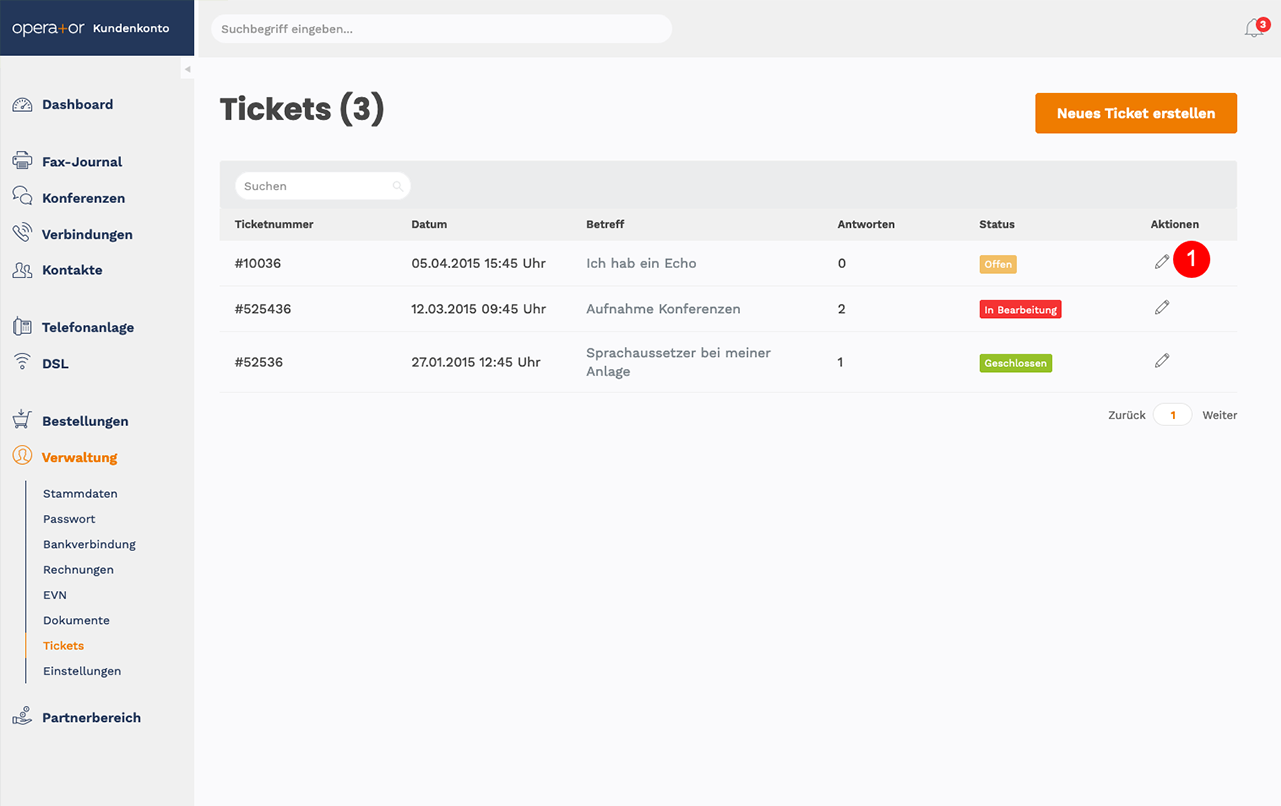Open ticket subject Aufnahme Konferenzen
Screen dimensions: 1281x806
click(663, 309)
